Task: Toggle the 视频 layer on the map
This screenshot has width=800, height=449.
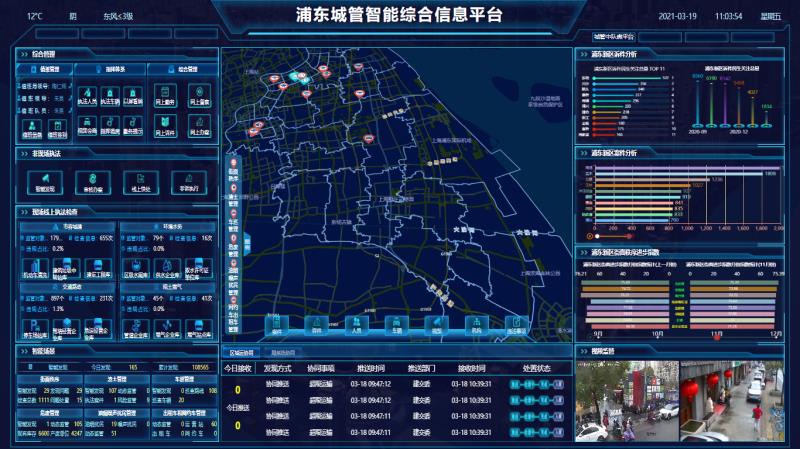Action: 434,324
